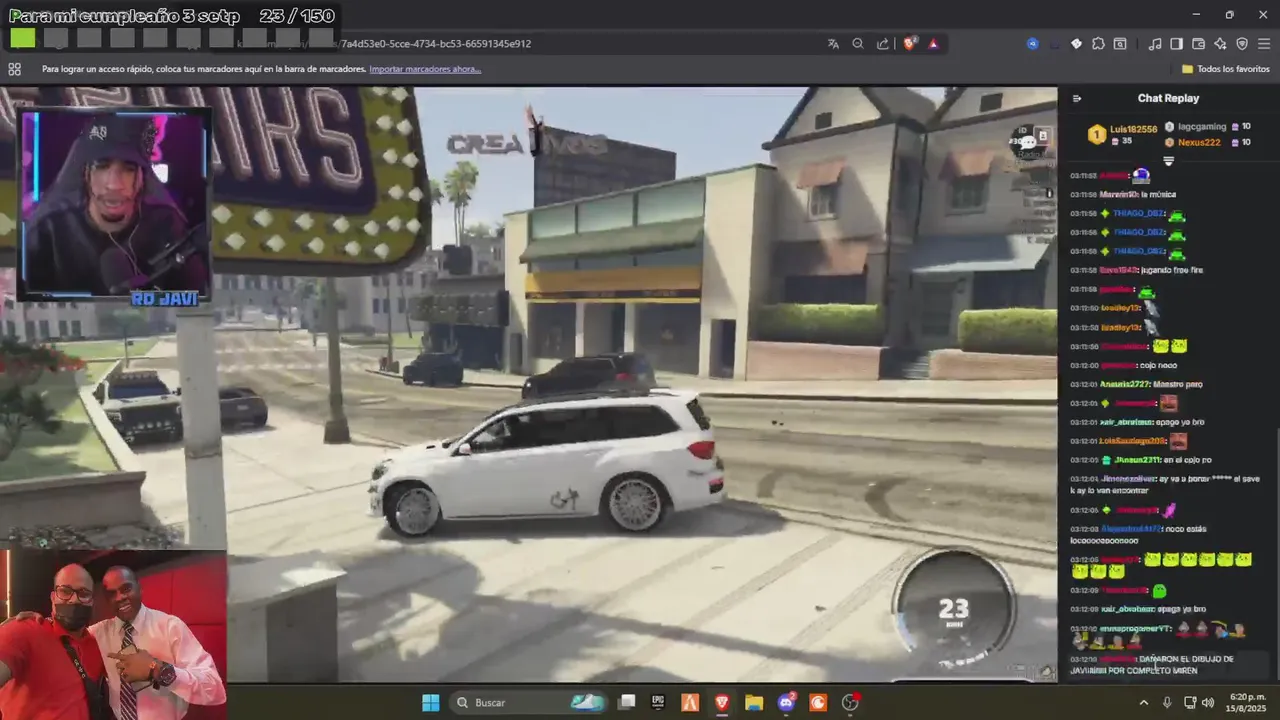Screen dimensions: 1280x720
Task: Open Task View on the taskbar
Action: 626,702
